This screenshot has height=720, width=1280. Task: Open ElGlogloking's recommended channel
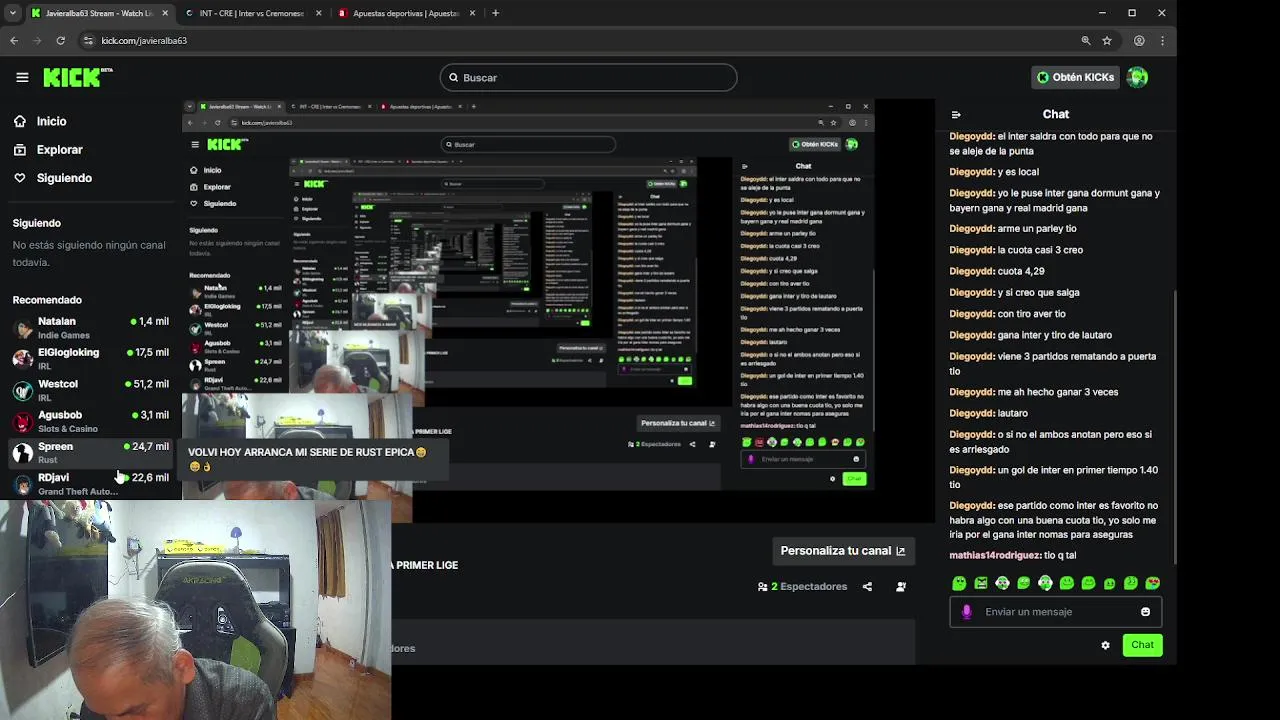click(91, 359)
